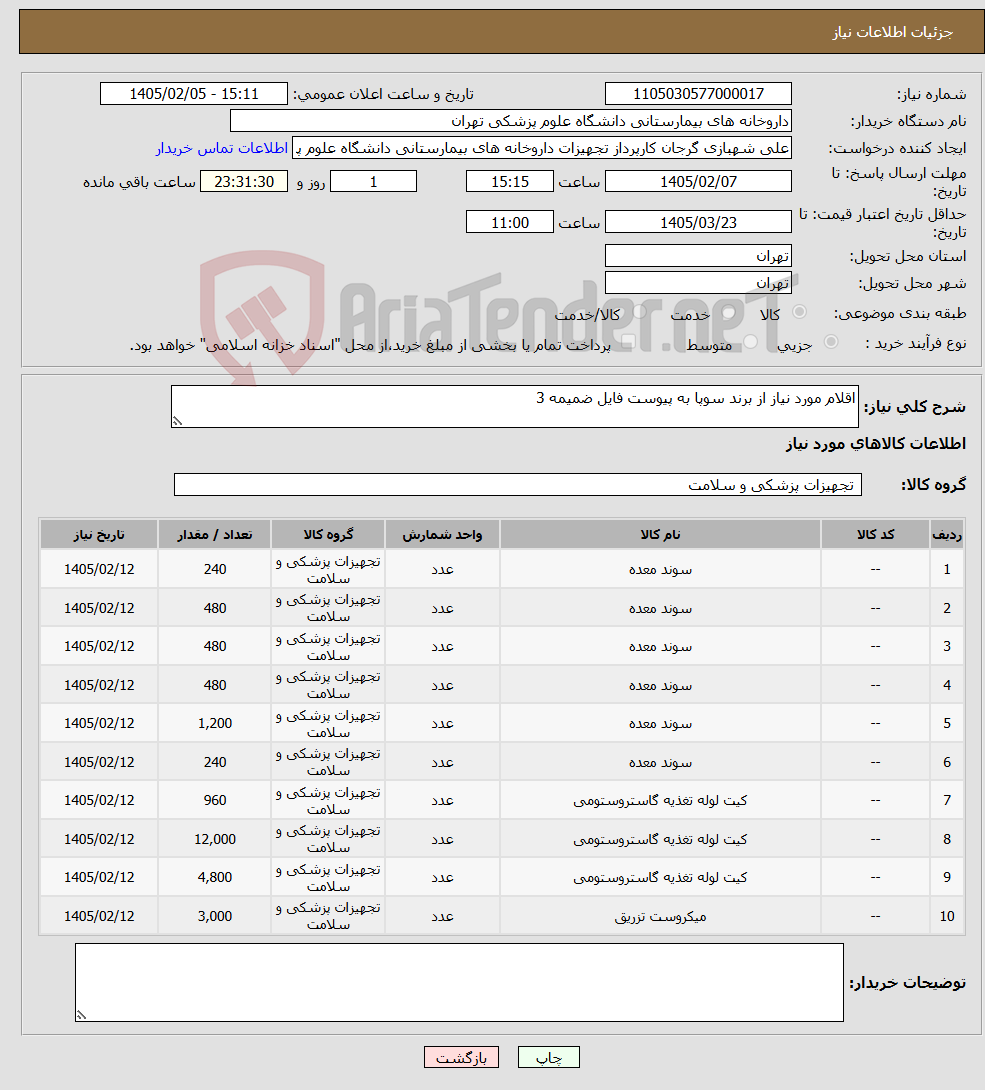Click the ردیف column header
This screenshot has height=1090, width=985.
(947, 534)
